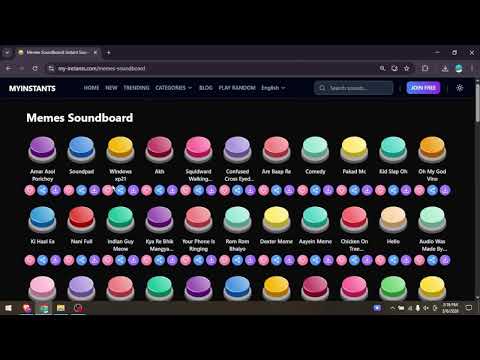Screen dimensions: 480x360
Task: Open a new browser tab with plus
Action: [x=108, y=52]
